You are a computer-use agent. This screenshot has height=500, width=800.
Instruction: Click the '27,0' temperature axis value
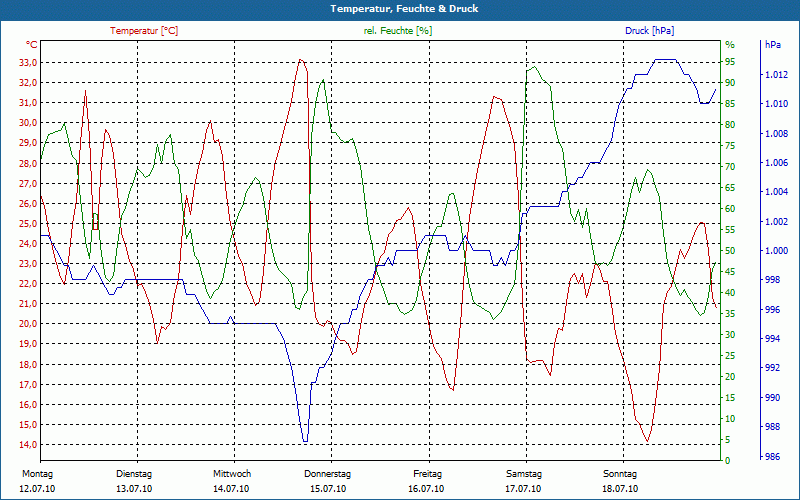pos(27,183)
